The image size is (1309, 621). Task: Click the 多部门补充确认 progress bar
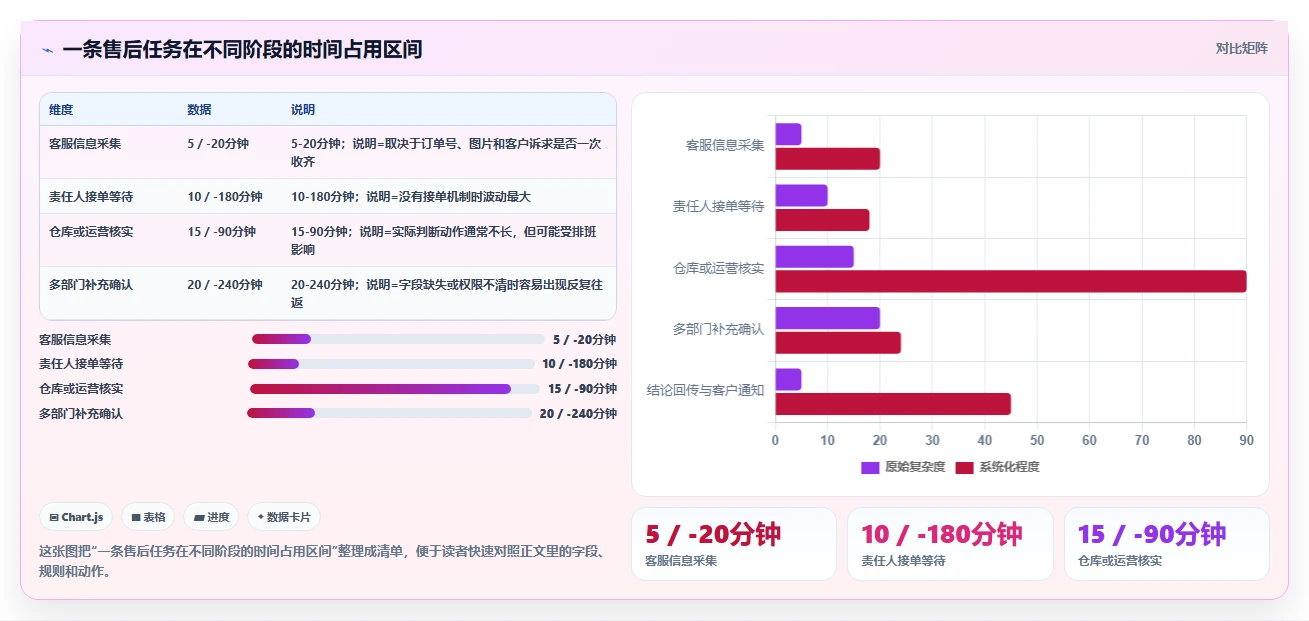coord(389,413)
